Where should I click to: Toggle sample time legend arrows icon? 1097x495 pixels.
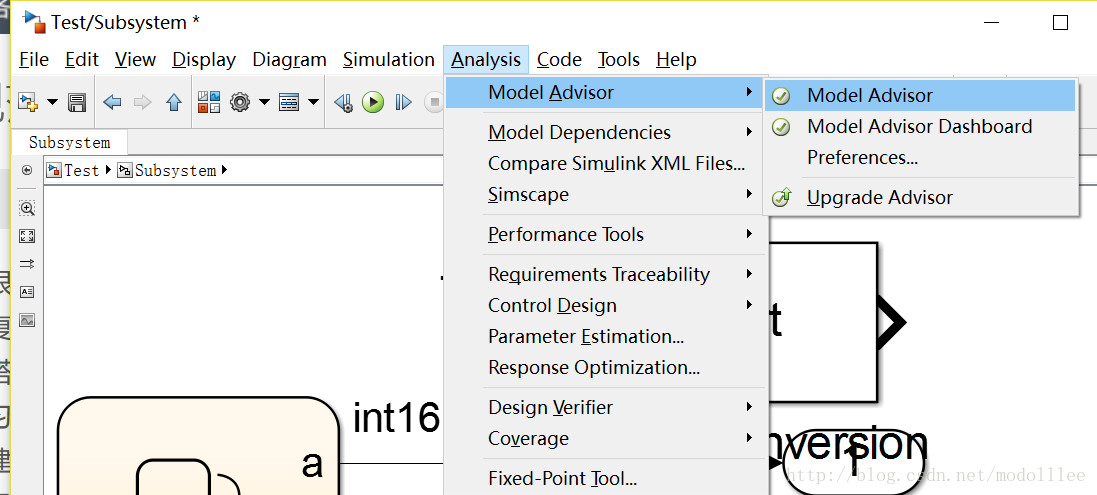pyautogui.click(x=27, y=264)
